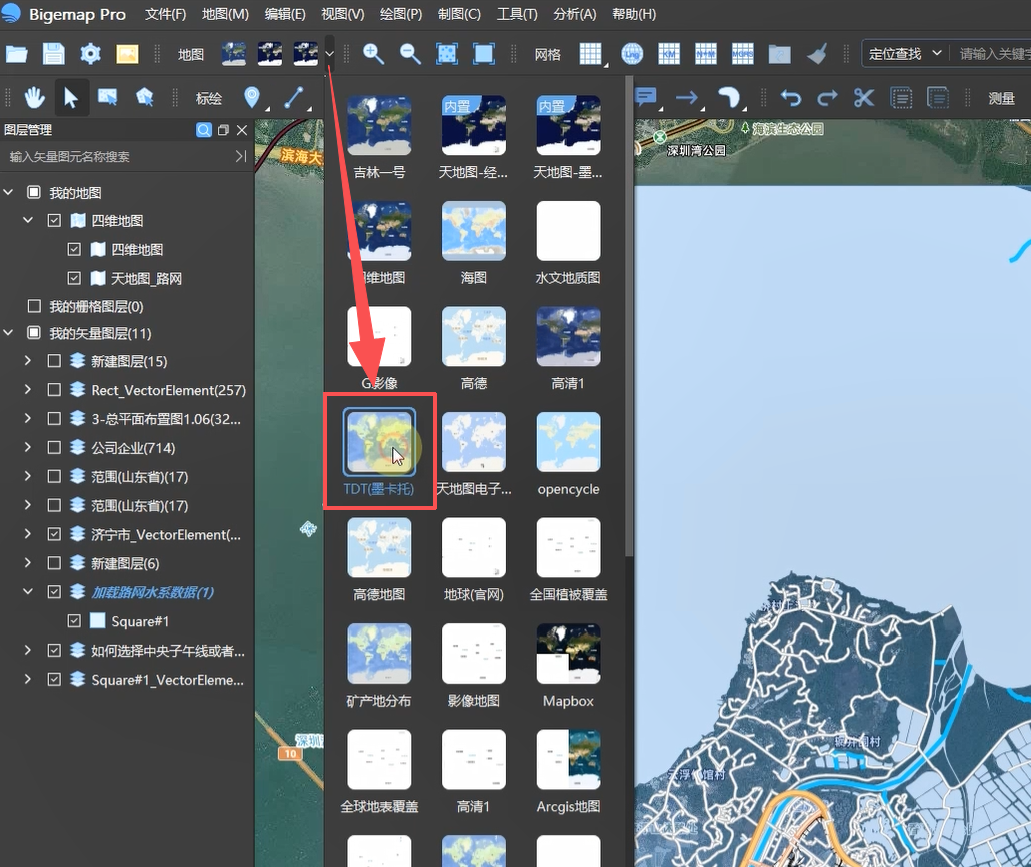Click the grid table icon after 网格
Image resolution: width=1031 pixels, height=867 pixels.
(590, 54)
